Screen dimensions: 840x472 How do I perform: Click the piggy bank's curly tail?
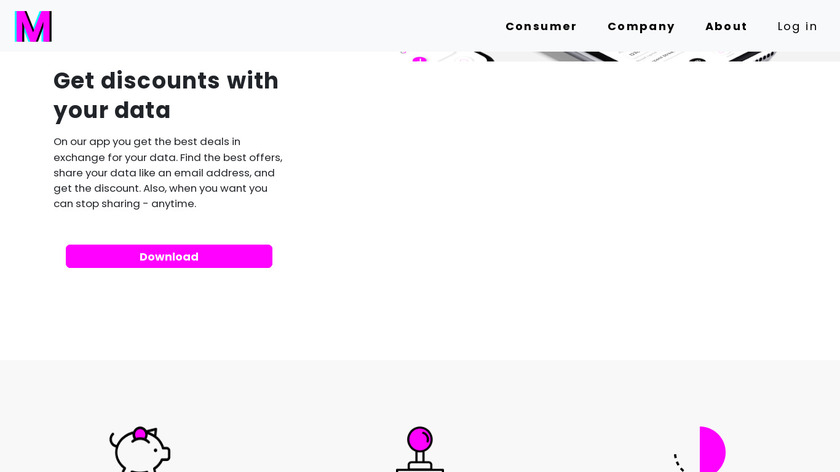coord(113,439)
